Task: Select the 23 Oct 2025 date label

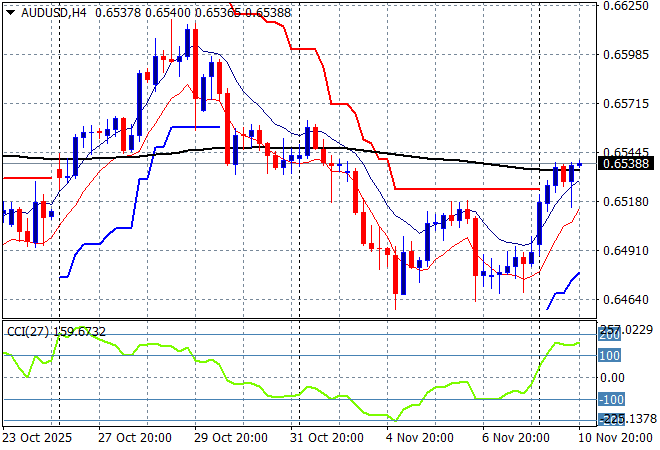Action: (x=37, y=438)
